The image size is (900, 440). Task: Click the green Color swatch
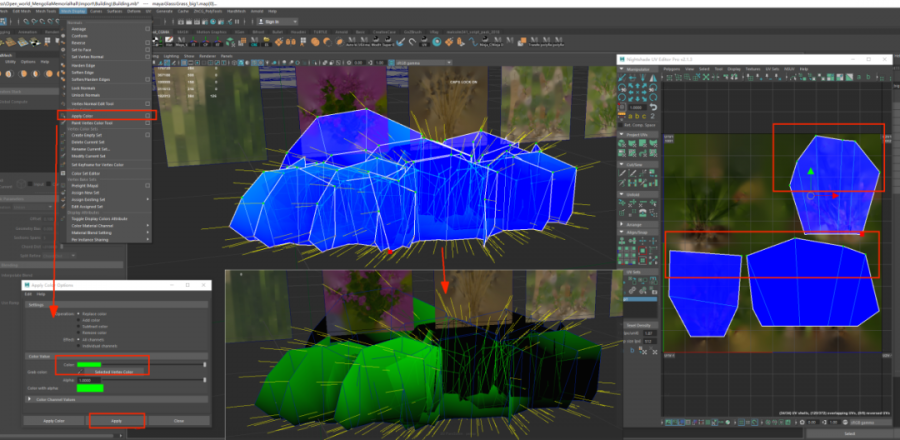(89, 364)
